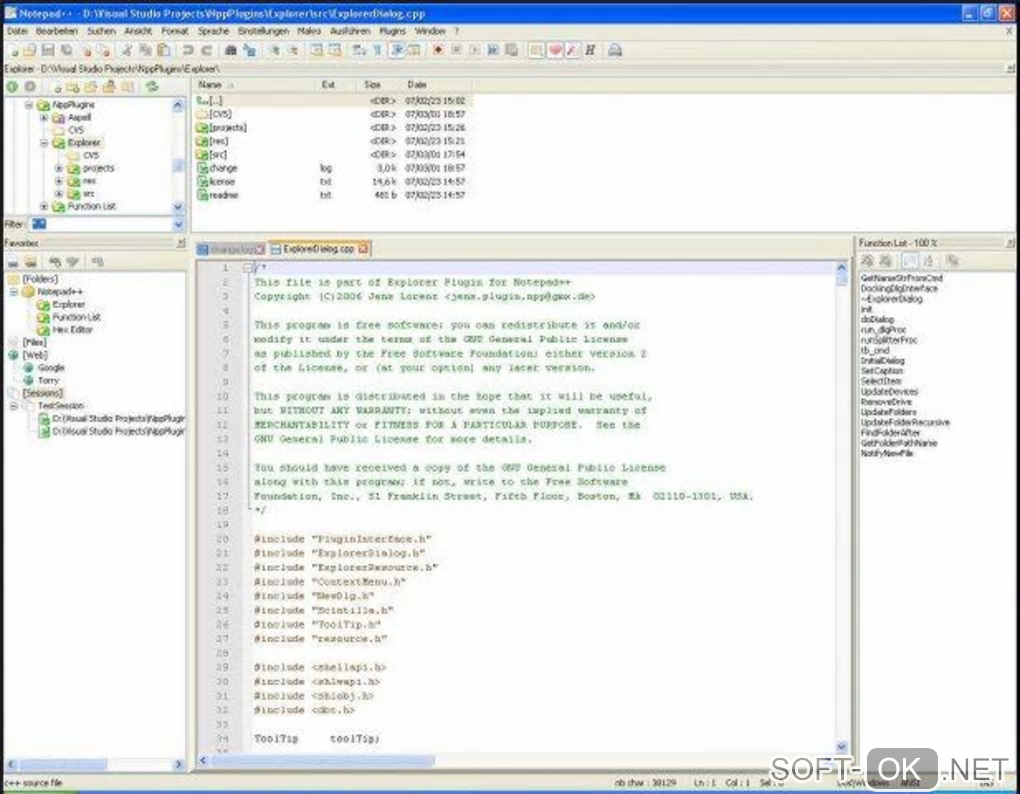
Task: Toggle the highlighted list view button in Function List
Action: (909, 261)
